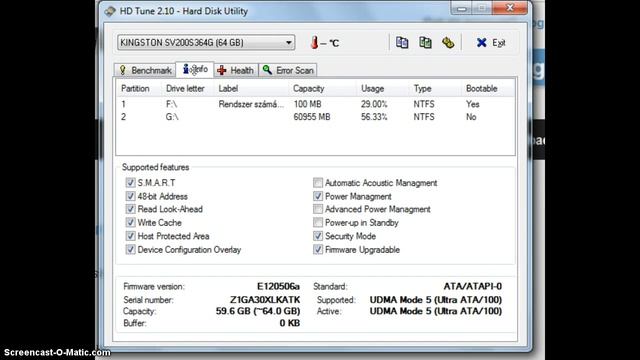
Task: Select the Info tab
Action: [195, 69]
